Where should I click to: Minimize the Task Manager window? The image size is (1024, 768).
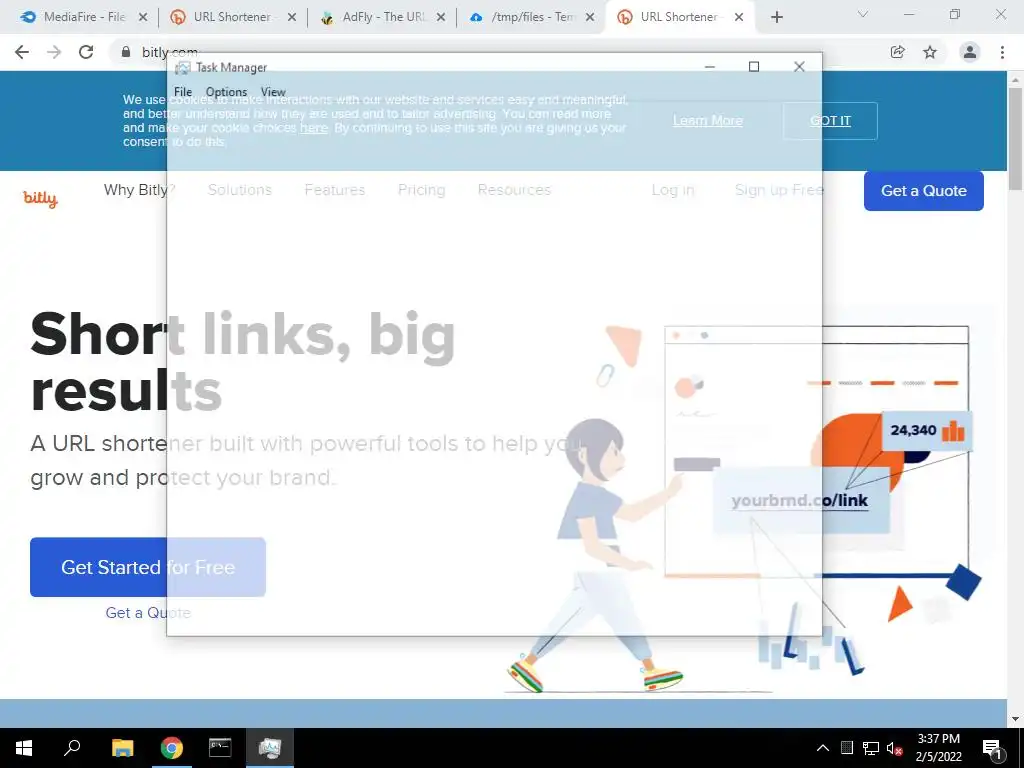(x=710, y=67)
